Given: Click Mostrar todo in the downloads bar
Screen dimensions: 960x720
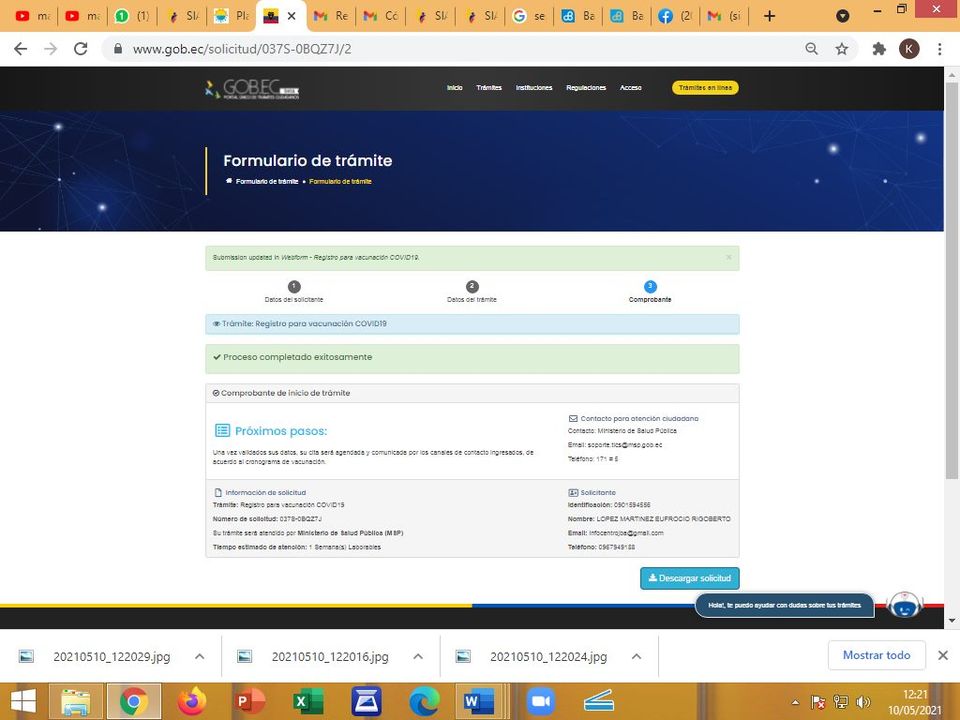Looking at the screenshot, I should coord(876,655).
